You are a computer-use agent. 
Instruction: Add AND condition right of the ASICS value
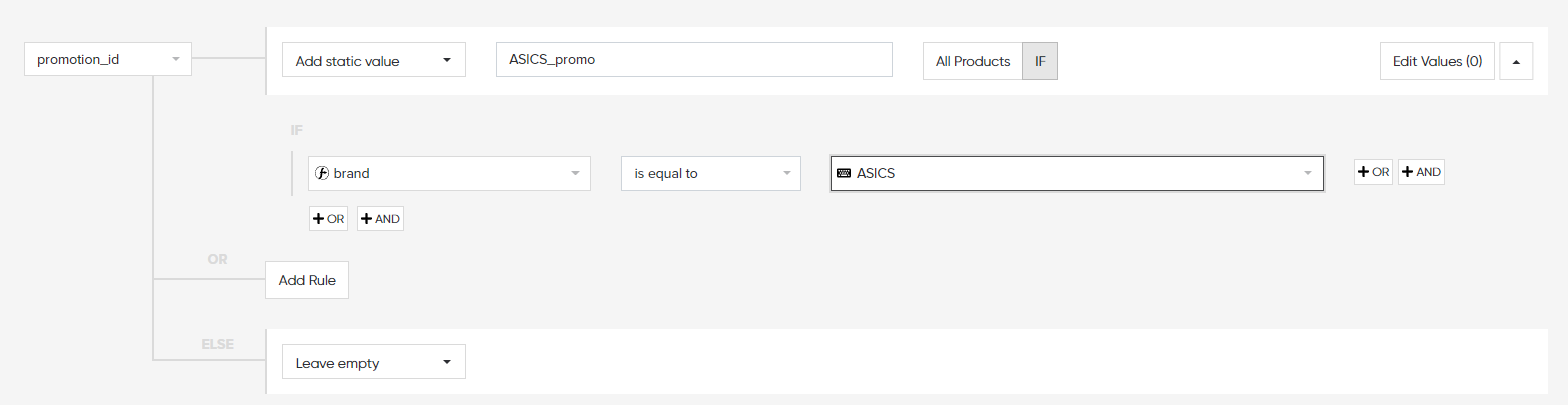pyautogui.click(x=1421, y=172)
